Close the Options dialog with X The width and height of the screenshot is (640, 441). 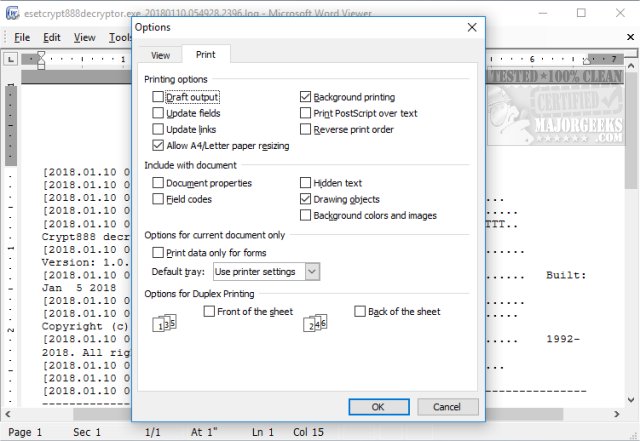[472, 27]
